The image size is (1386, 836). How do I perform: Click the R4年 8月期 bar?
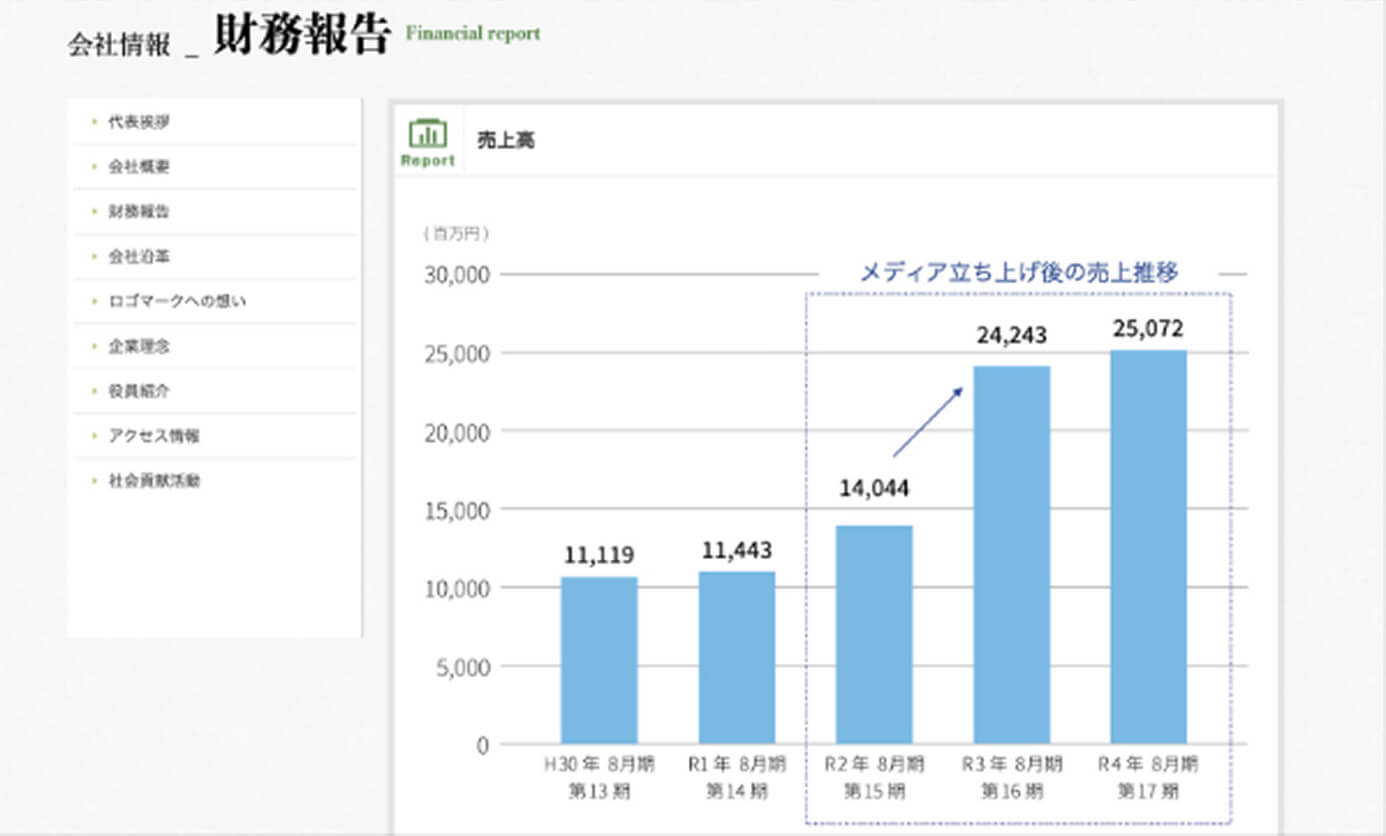pyautogui.click(x=1149, y=547)
